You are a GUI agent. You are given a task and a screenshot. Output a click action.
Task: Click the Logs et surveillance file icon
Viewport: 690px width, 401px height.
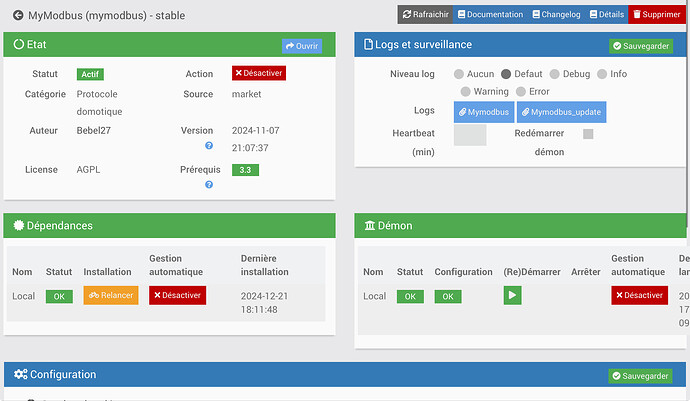click(368, 44)
